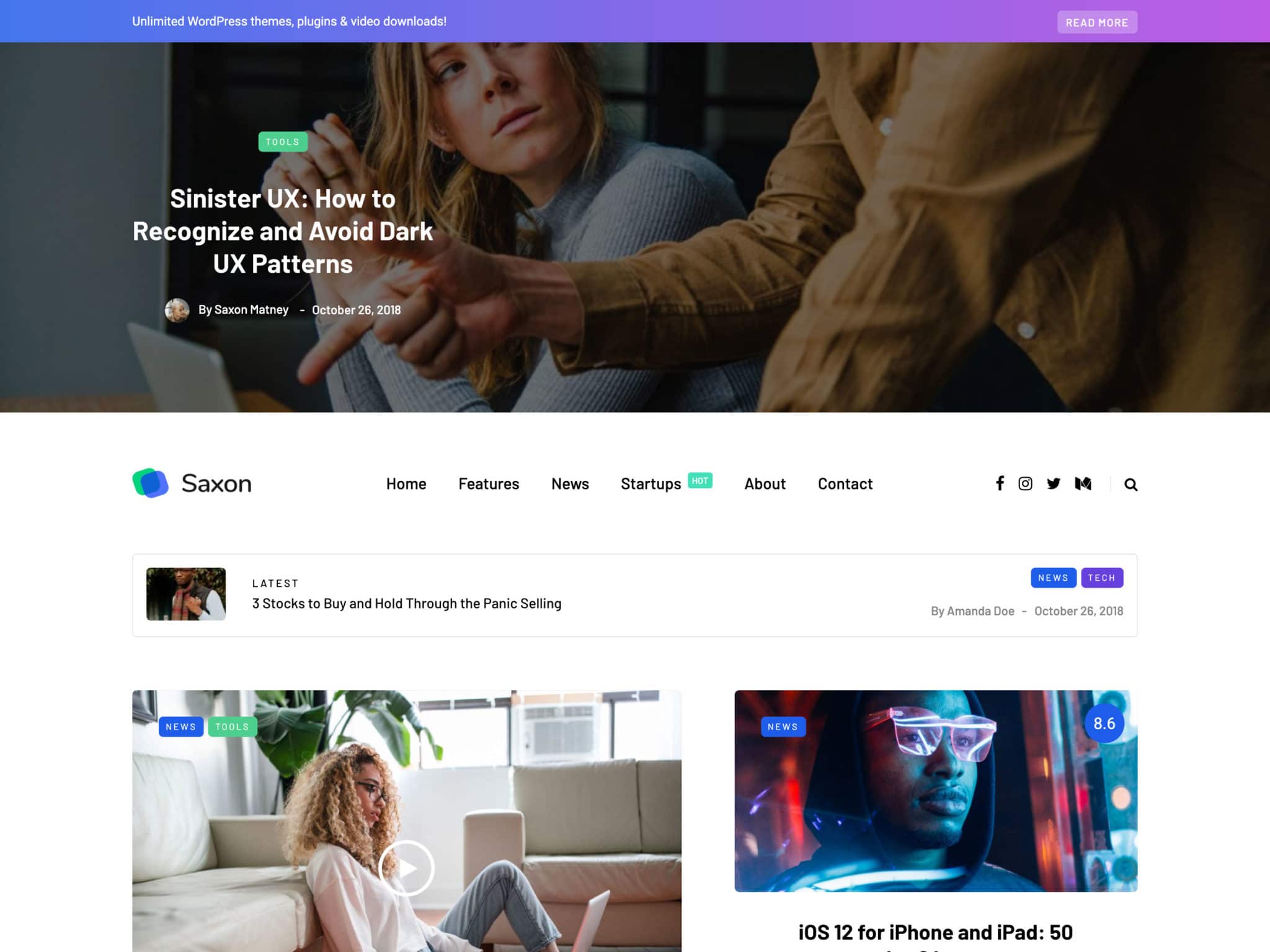Viewport: 1270px width, 952px height.
Task: Open the Facebook social icon
Action: 1000,483
